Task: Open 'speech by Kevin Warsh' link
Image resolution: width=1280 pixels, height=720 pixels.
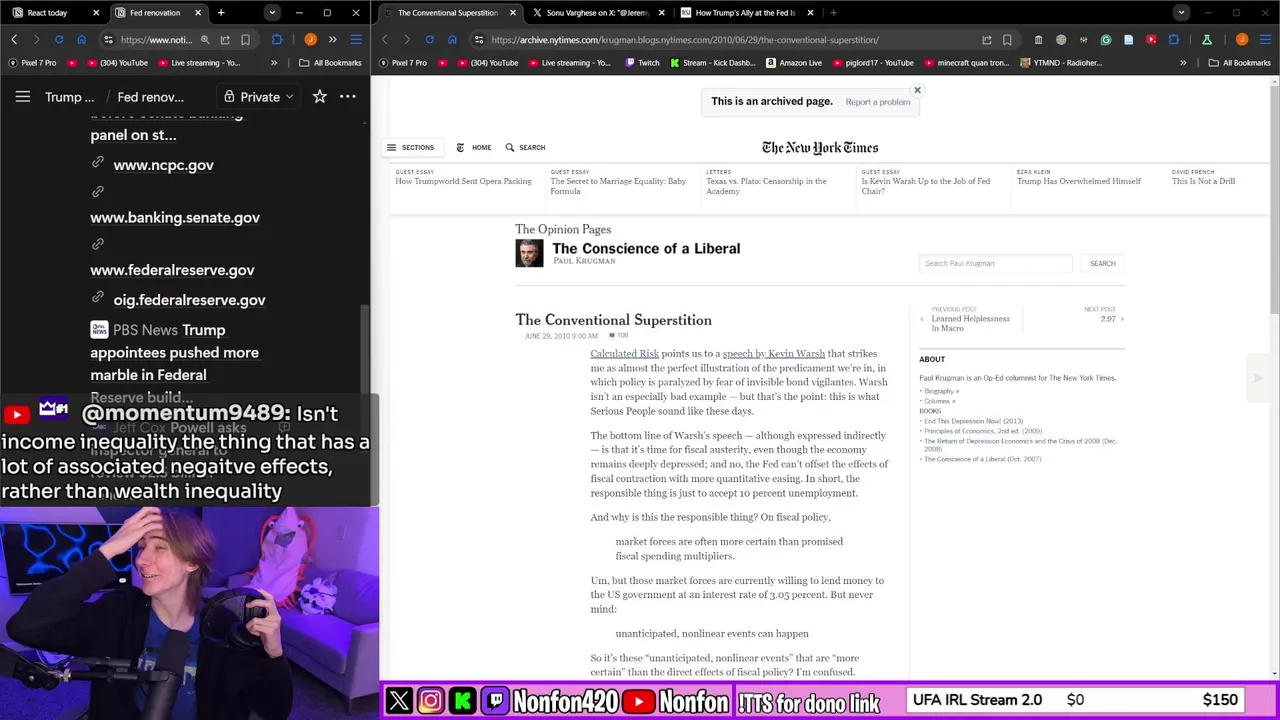Action: [773, 354]
